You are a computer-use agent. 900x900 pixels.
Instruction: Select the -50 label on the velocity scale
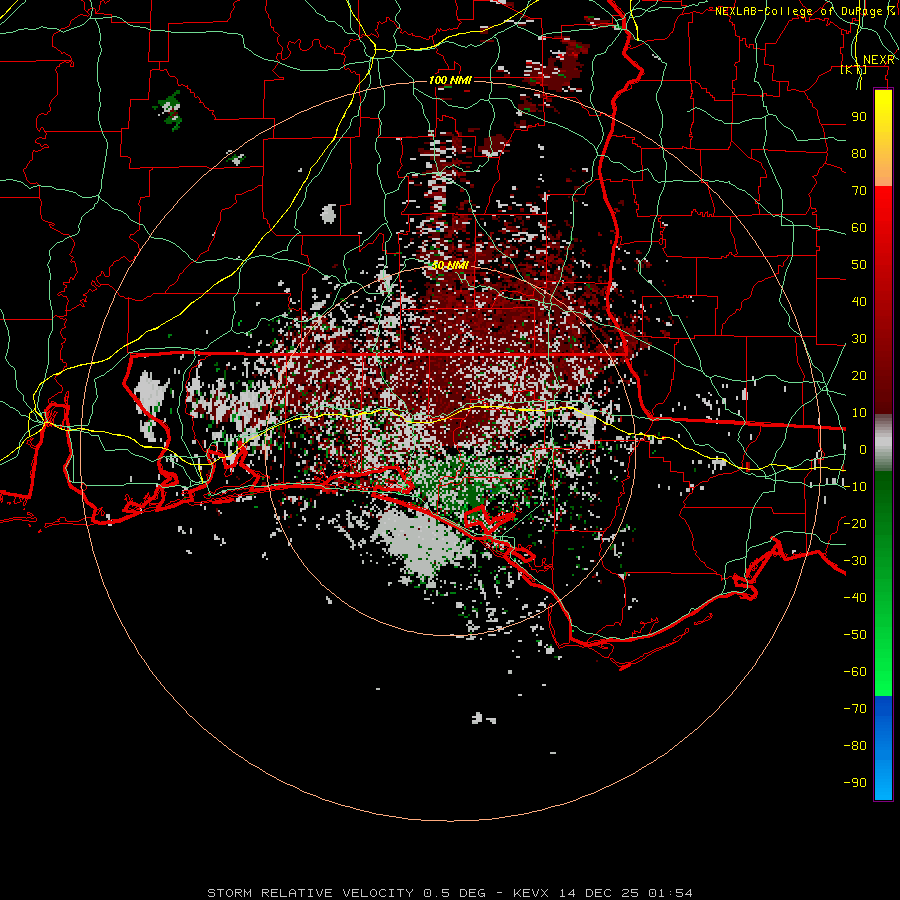[x=855, y=635]
